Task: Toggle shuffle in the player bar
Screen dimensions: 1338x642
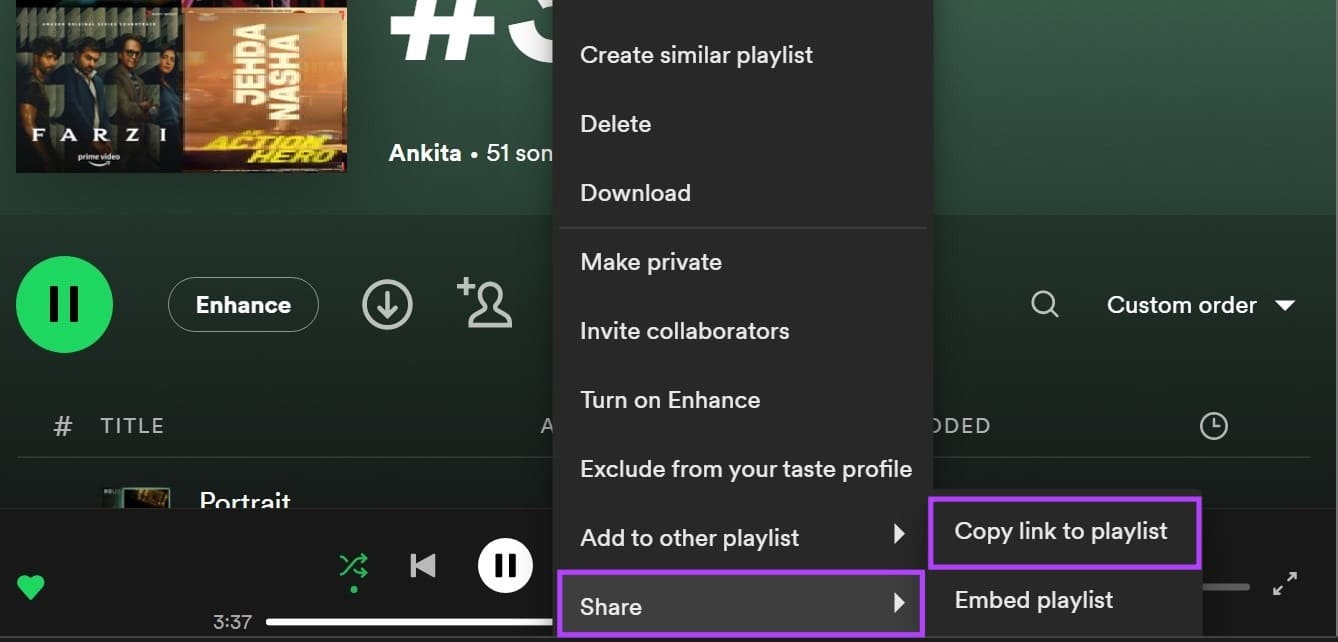Action: (353, 566)
